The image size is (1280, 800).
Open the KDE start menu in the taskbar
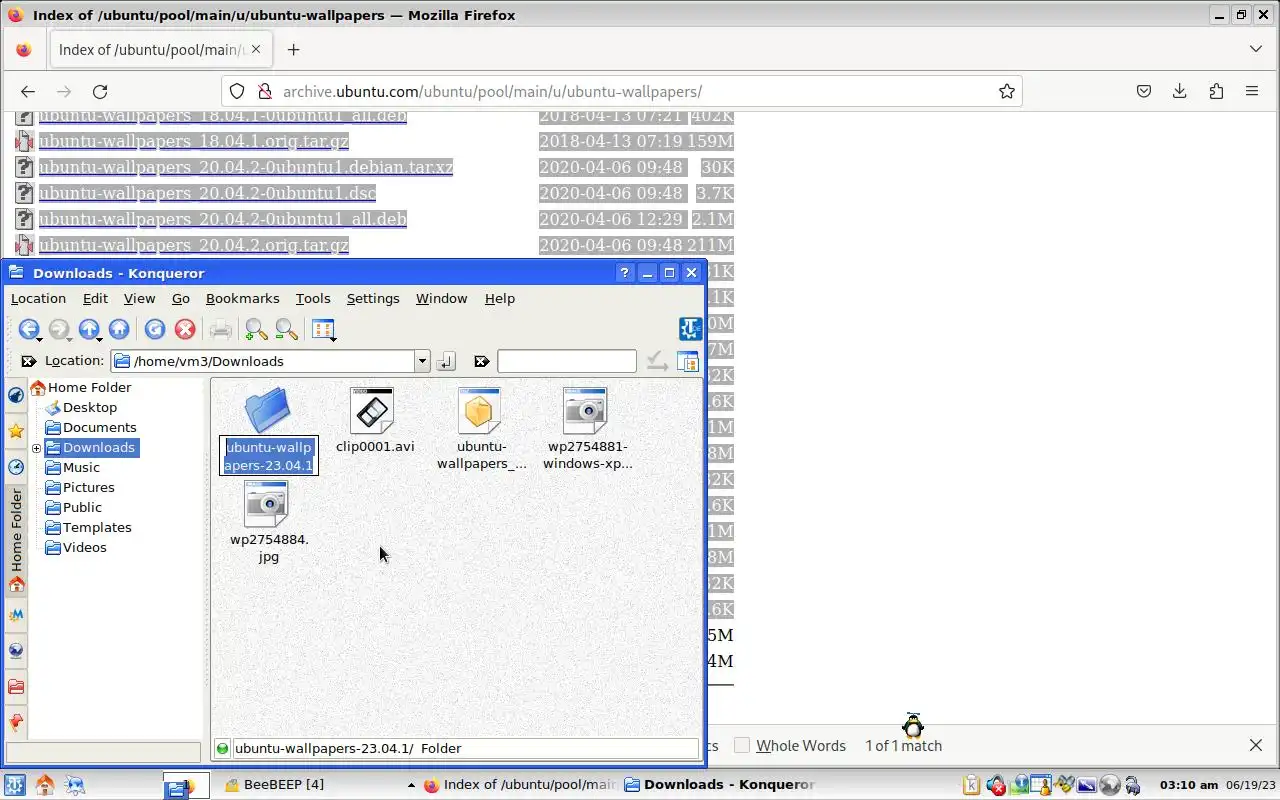(14, 785)
